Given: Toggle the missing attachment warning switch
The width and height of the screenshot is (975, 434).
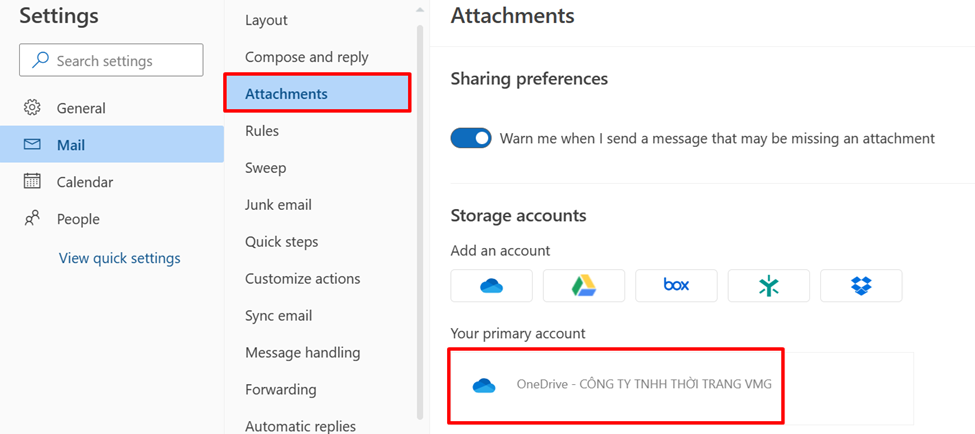Looking at the screenshot, I should [471, 138].
